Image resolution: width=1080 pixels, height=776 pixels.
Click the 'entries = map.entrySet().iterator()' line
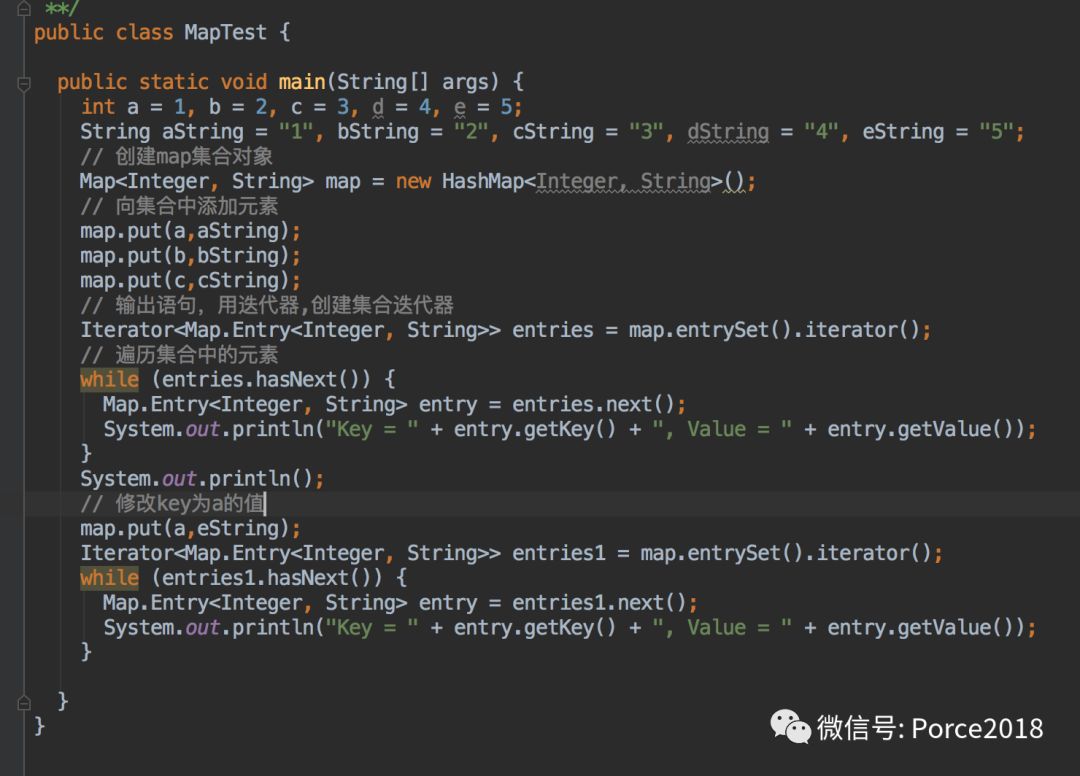[x=506, y=330]
